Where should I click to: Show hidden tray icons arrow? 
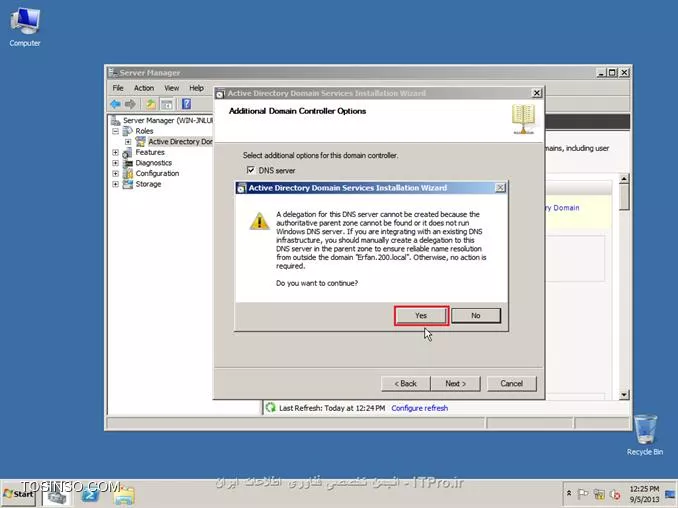click(x=569, y=493)
